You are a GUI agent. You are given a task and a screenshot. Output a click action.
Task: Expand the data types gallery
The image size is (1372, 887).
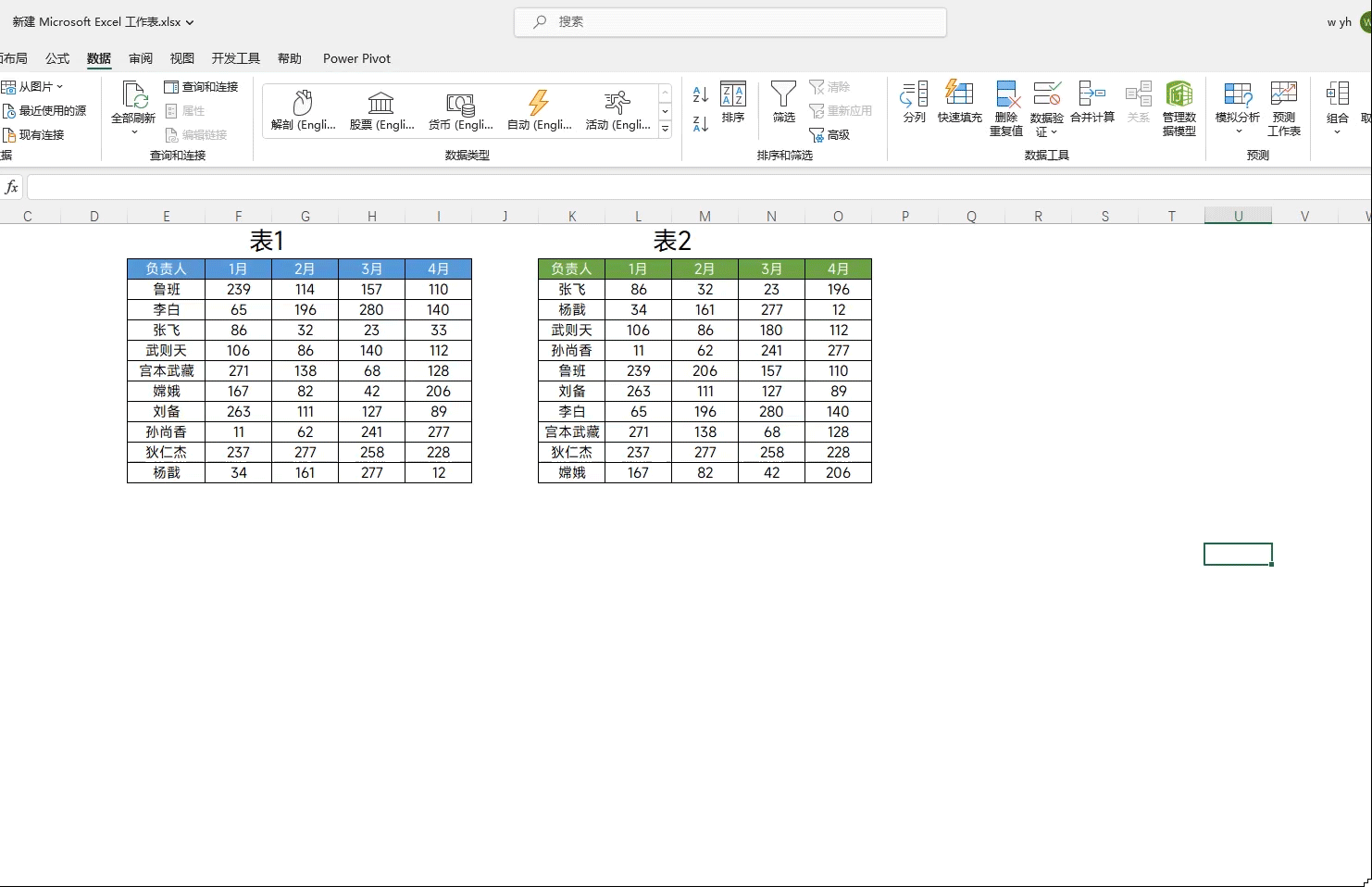click(x=665, y=130)
